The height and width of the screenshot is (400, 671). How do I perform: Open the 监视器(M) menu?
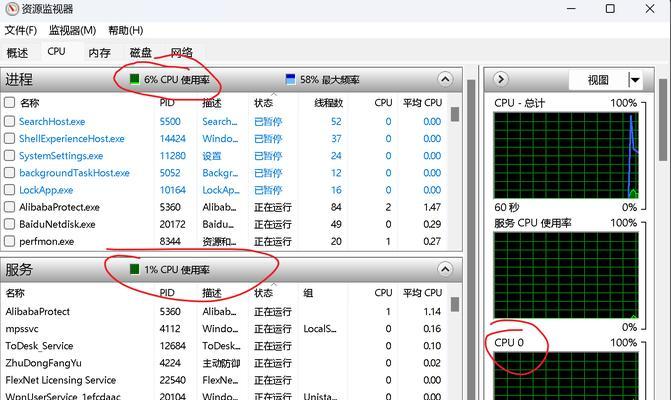72,30
